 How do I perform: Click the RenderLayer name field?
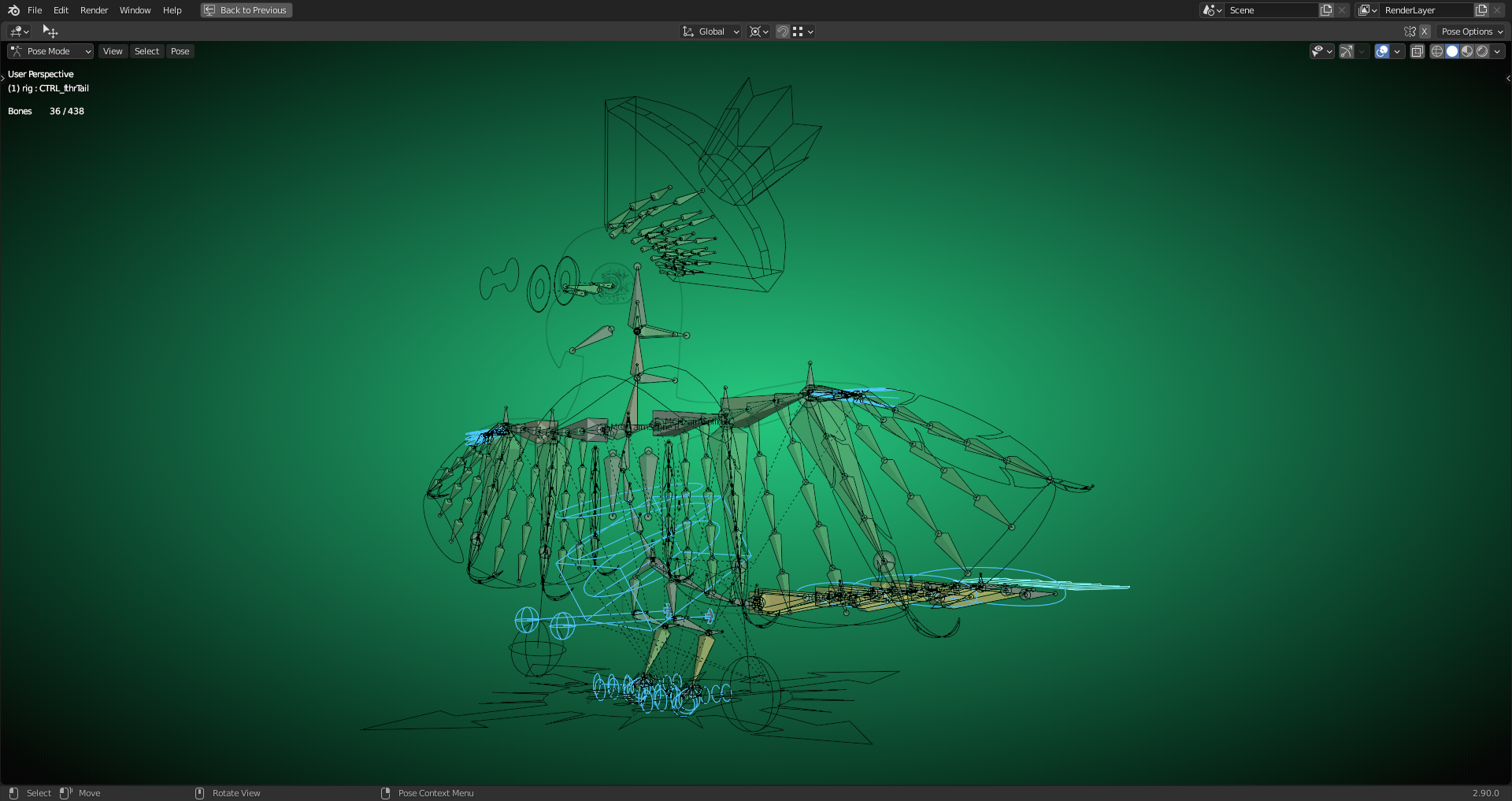(1425, 10)
